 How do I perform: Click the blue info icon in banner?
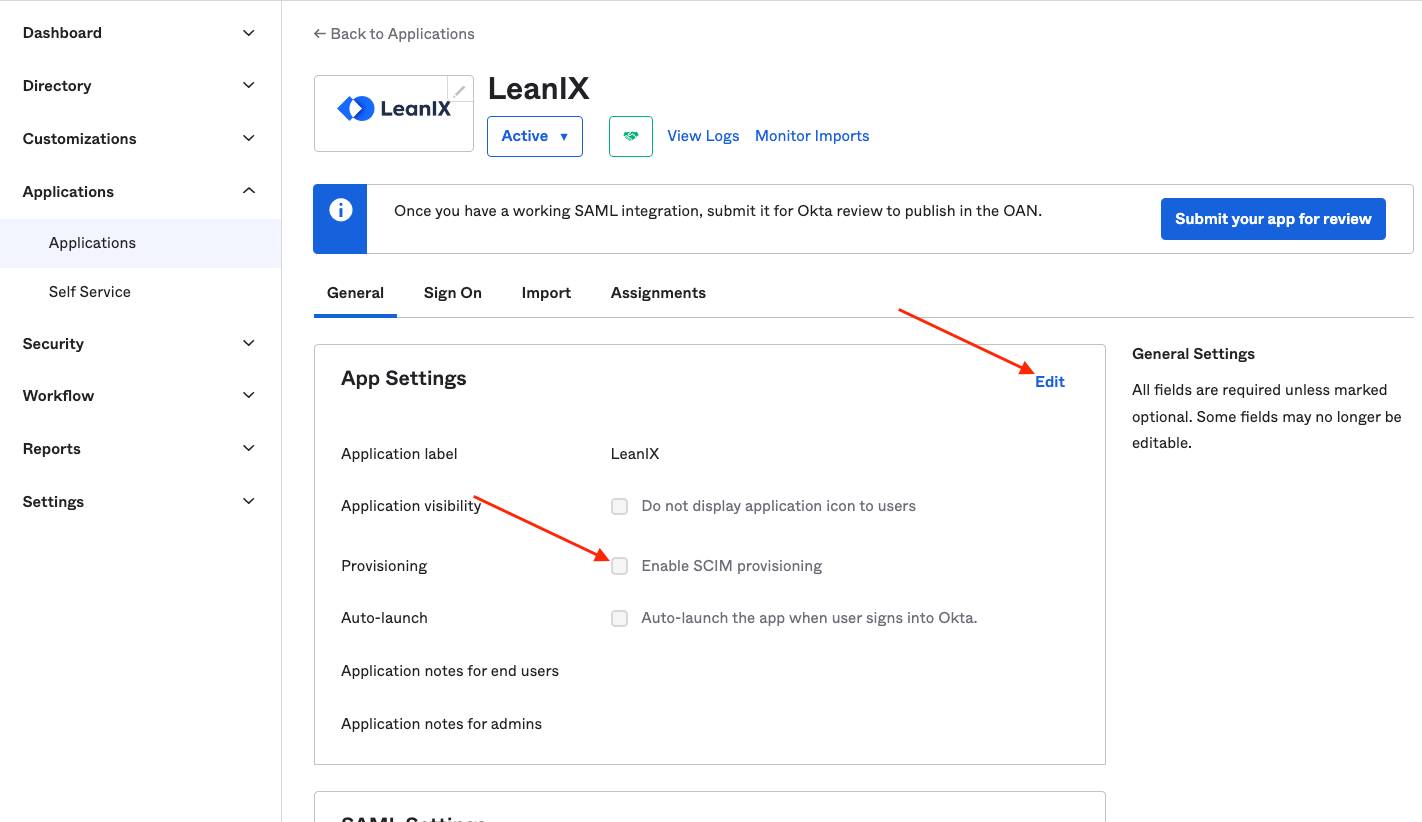pos(340,211)
